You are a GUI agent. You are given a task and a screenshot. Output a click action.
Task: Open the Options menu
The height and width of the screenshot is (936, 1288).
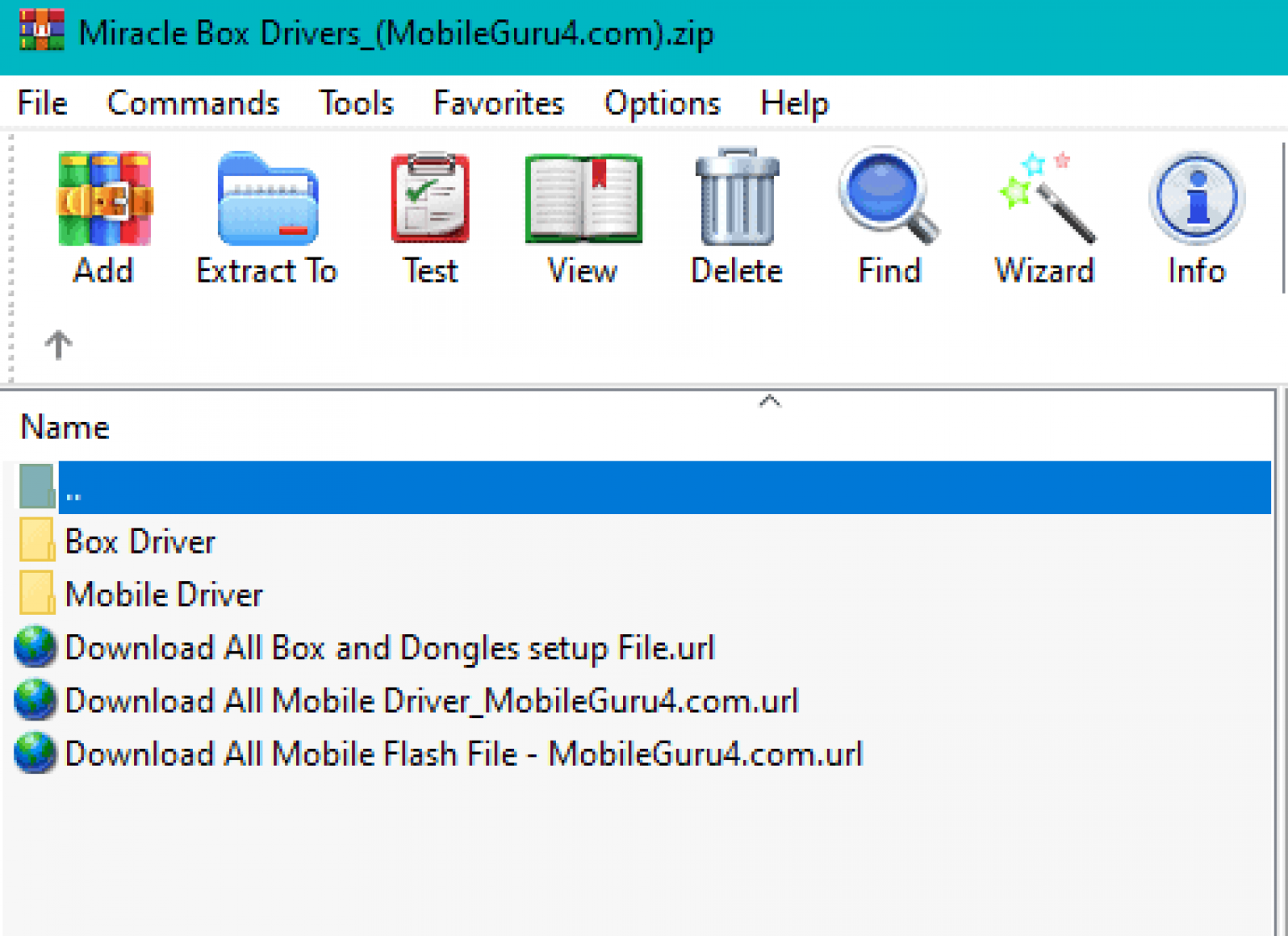pos(661,102)
